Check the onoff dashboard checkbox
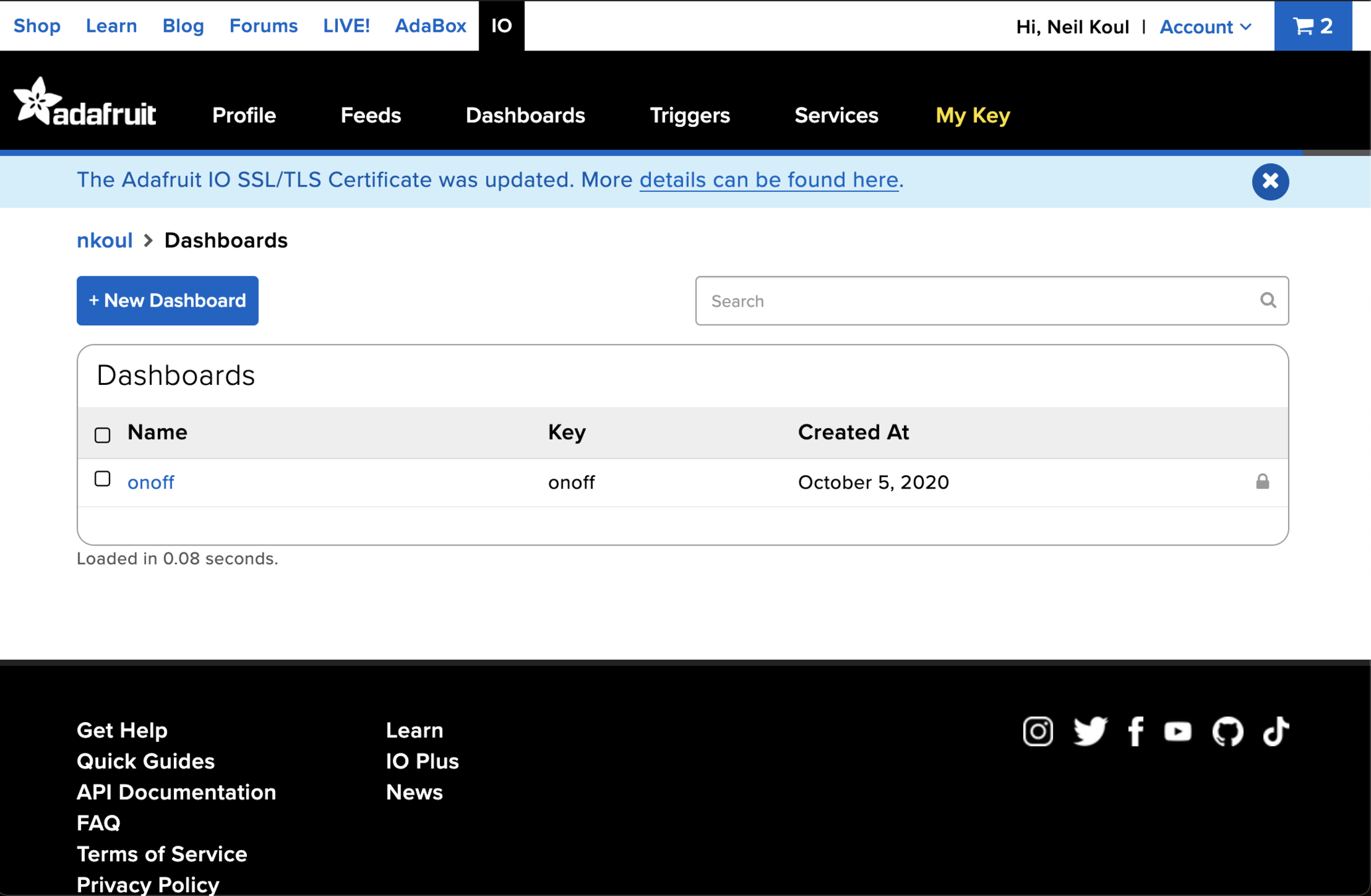 [x=102, y=479]
